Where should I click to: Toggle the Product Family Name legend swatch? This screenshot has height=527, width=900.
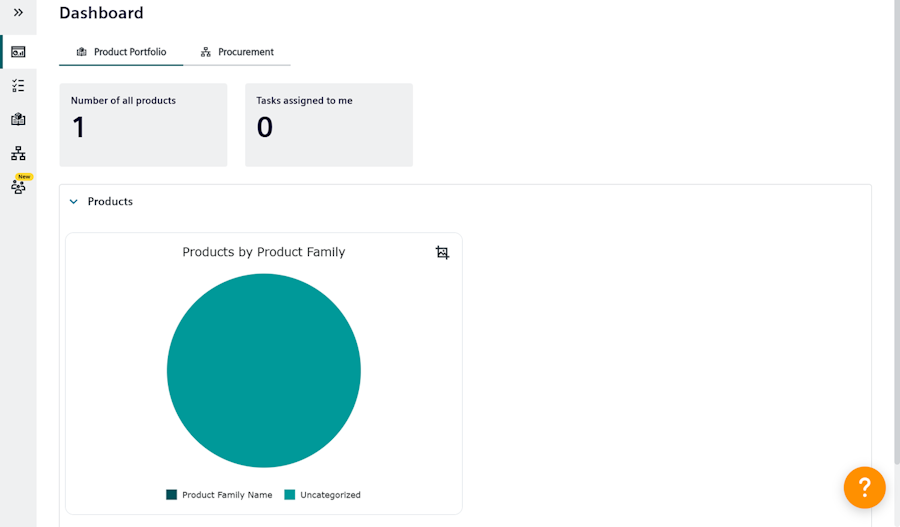172,495
